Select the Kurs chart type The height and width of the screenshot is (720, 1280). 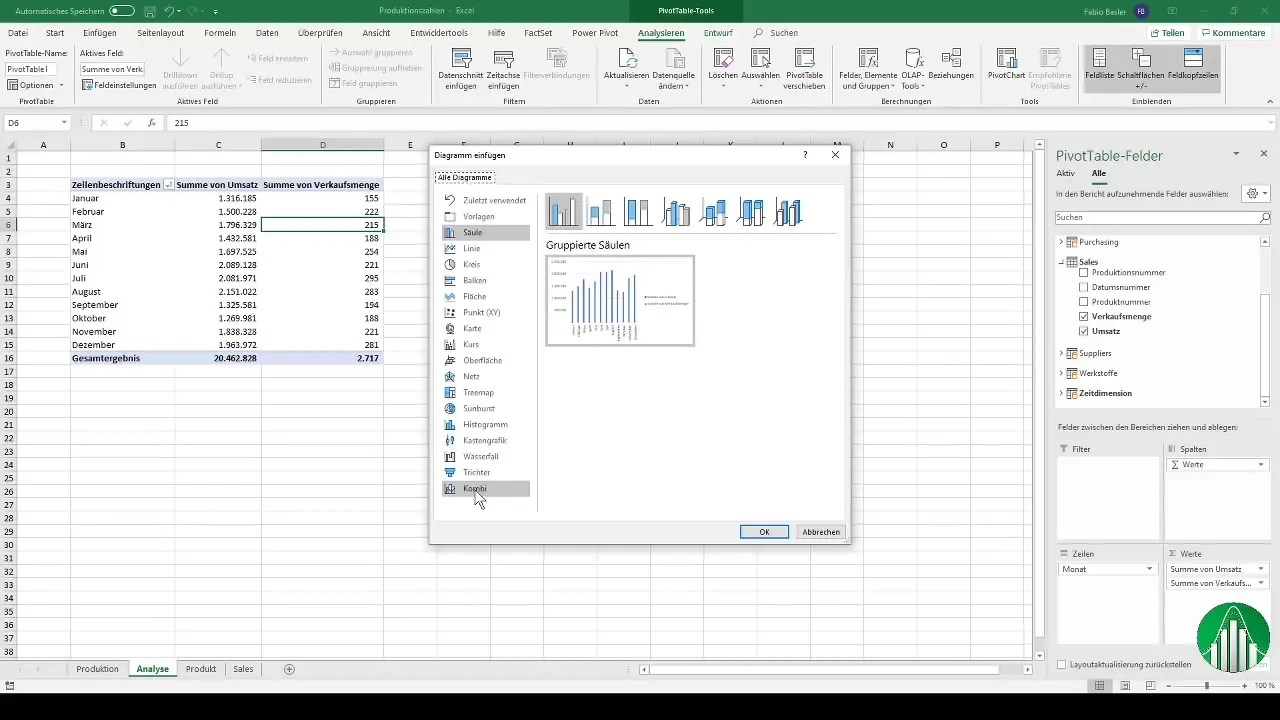(x=485, y=344)
